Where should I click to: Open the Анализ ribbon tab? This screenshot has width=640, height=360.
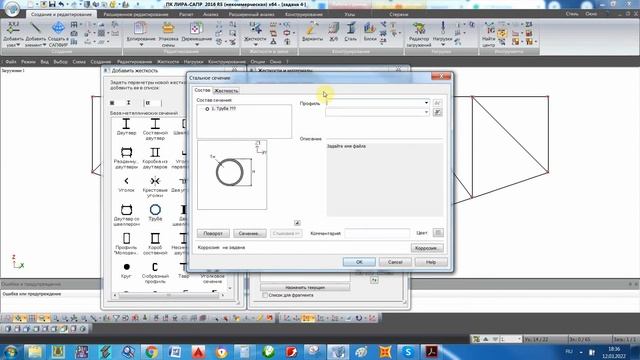(211, 14)
